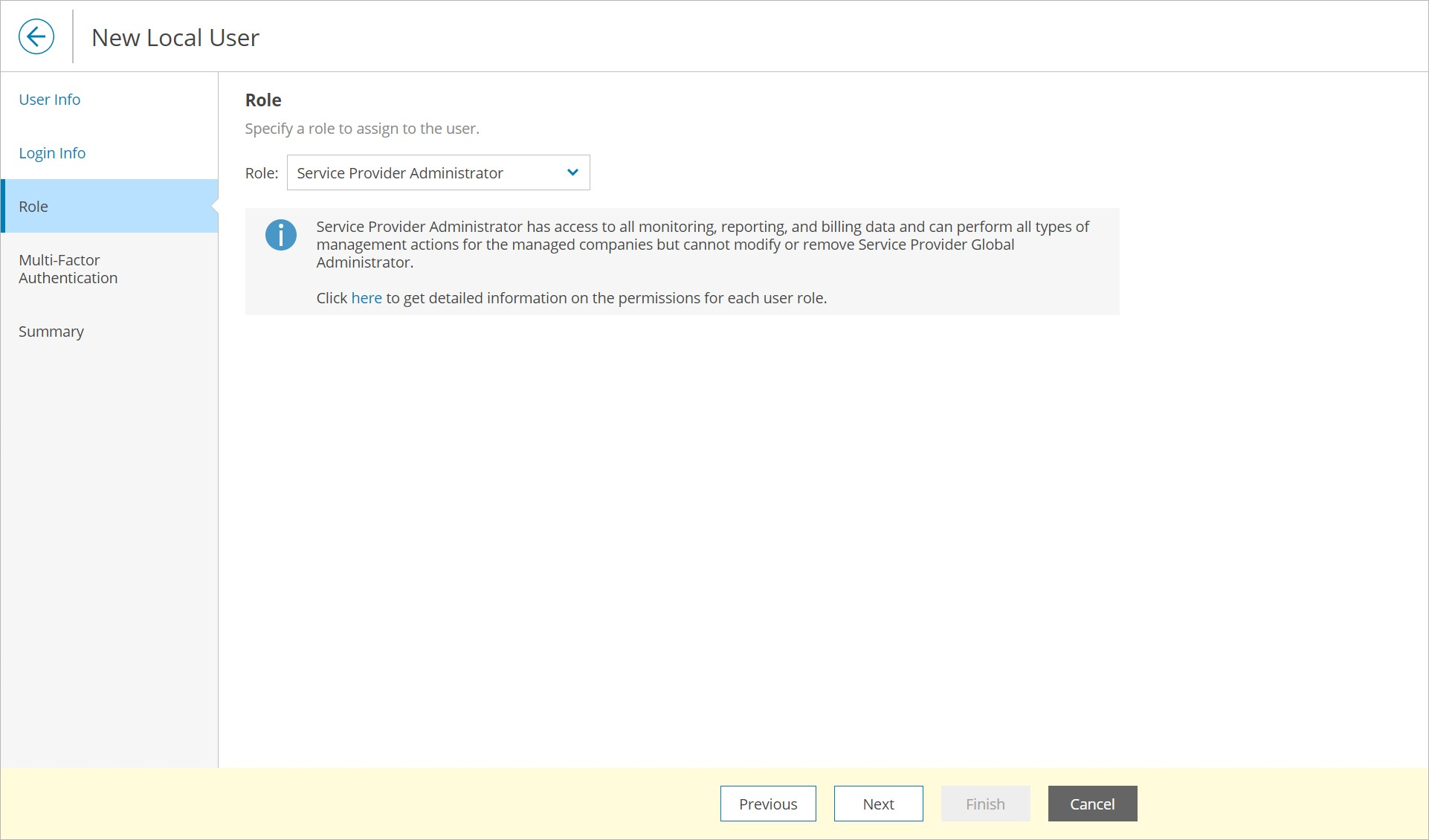Cancel the new user wizard
1429x840 pixels.
1091,804
